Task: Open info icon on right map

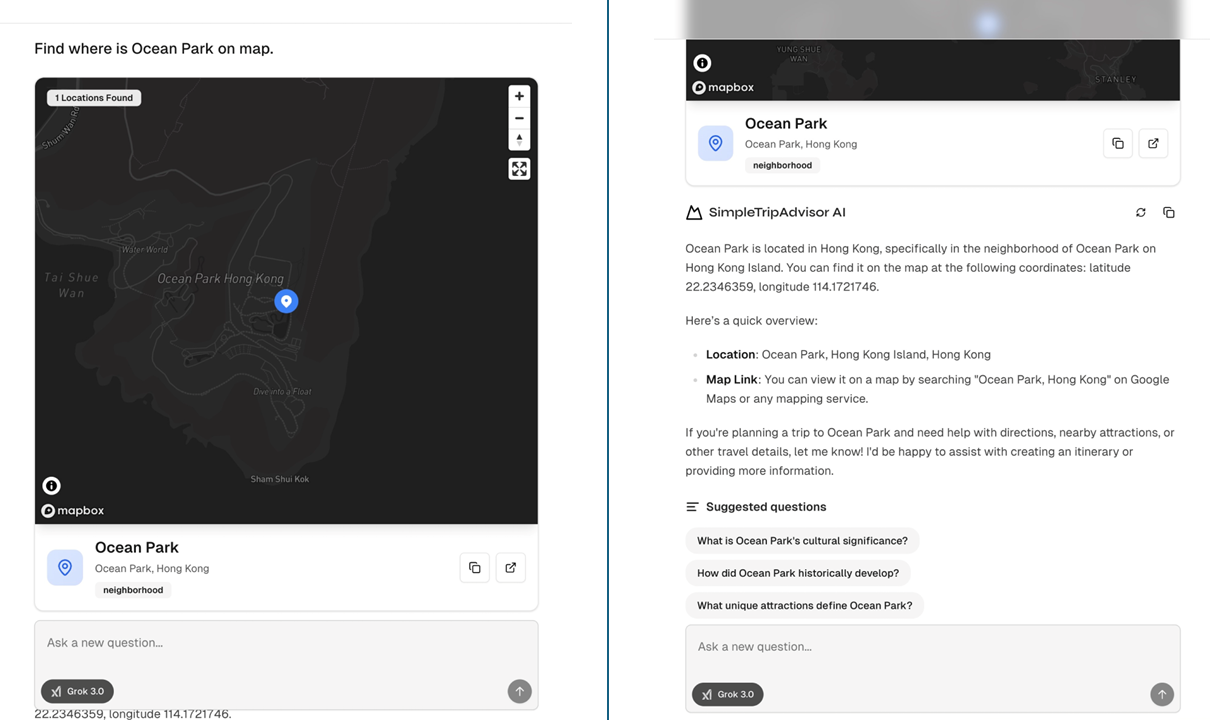Action: 703,63
